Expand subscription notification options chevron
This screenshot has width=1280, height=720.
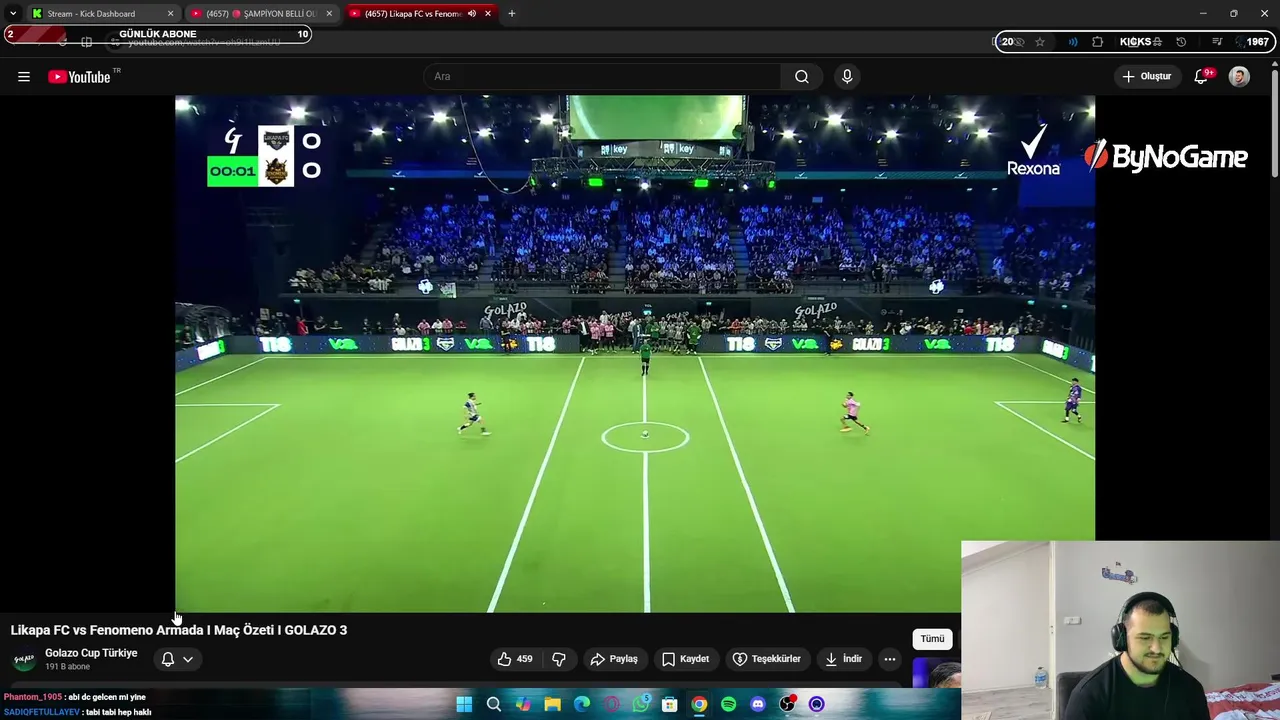(188, 660)
